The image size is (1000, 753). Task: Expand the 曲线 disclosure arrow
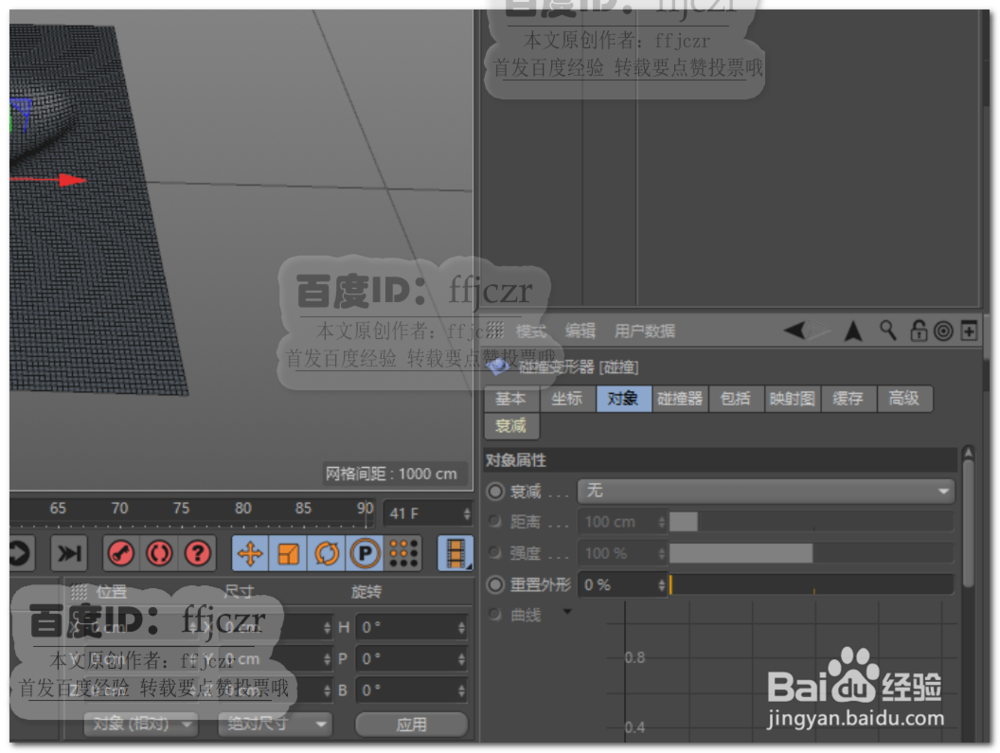(567, 612)
